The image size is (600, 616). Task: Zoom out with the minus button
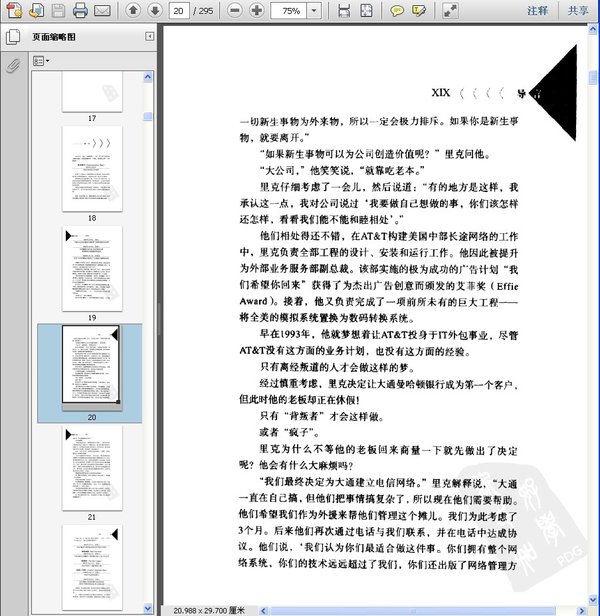(235, 10)
